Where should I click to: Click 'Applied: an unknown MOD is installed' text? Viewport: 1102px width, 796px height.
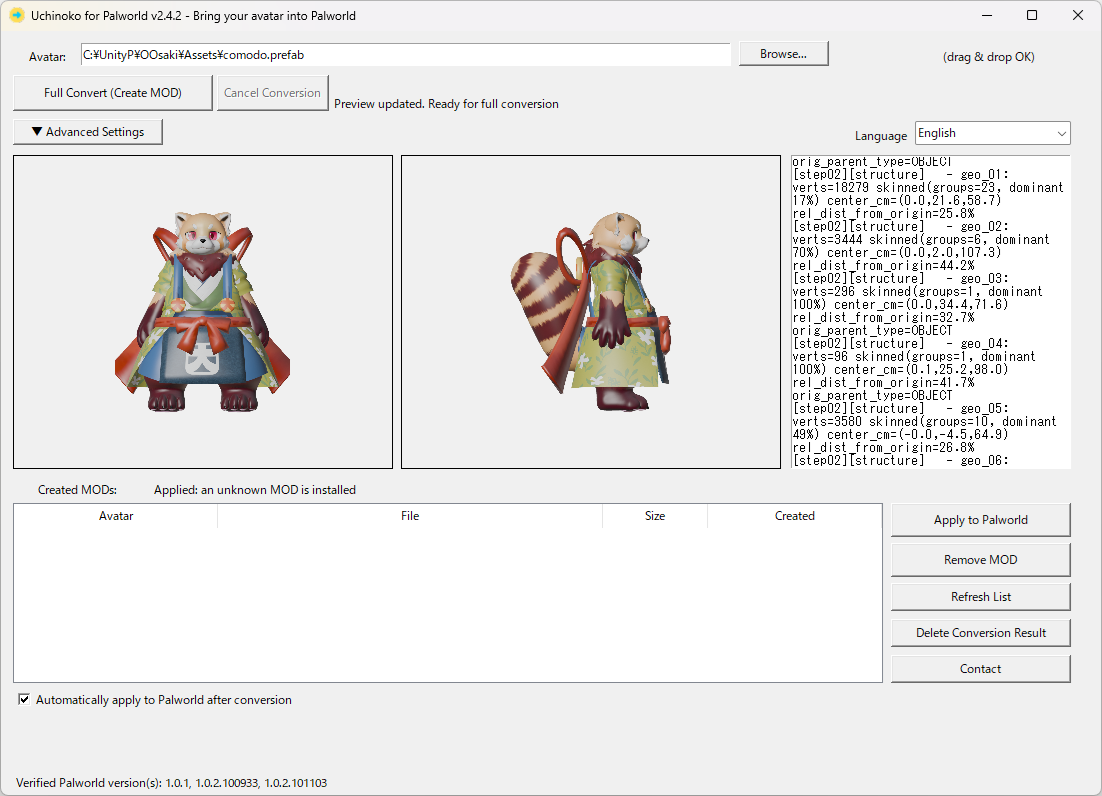[254, 490]
